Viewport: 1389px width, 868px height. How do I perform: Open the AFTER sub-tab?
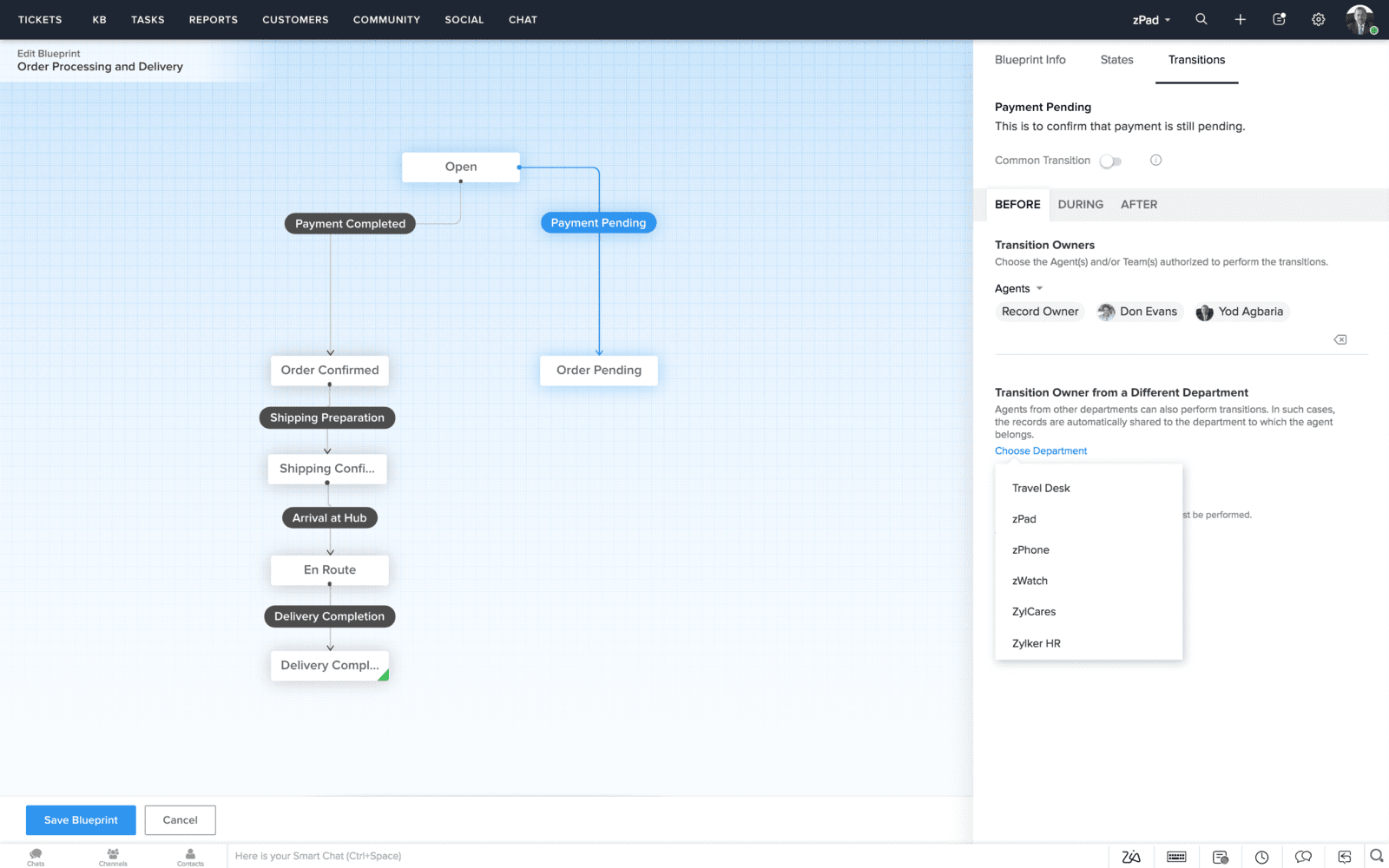pyautogui.click(x=1139, y=205)
